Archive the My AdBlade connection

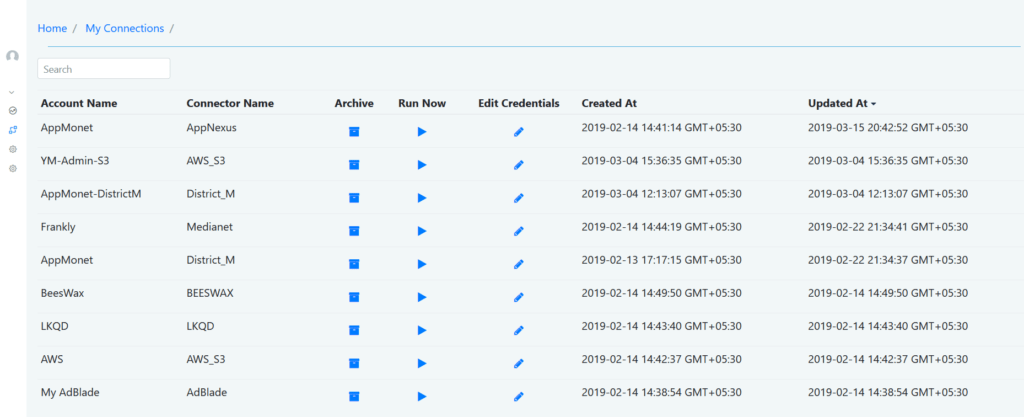[354, 396]
